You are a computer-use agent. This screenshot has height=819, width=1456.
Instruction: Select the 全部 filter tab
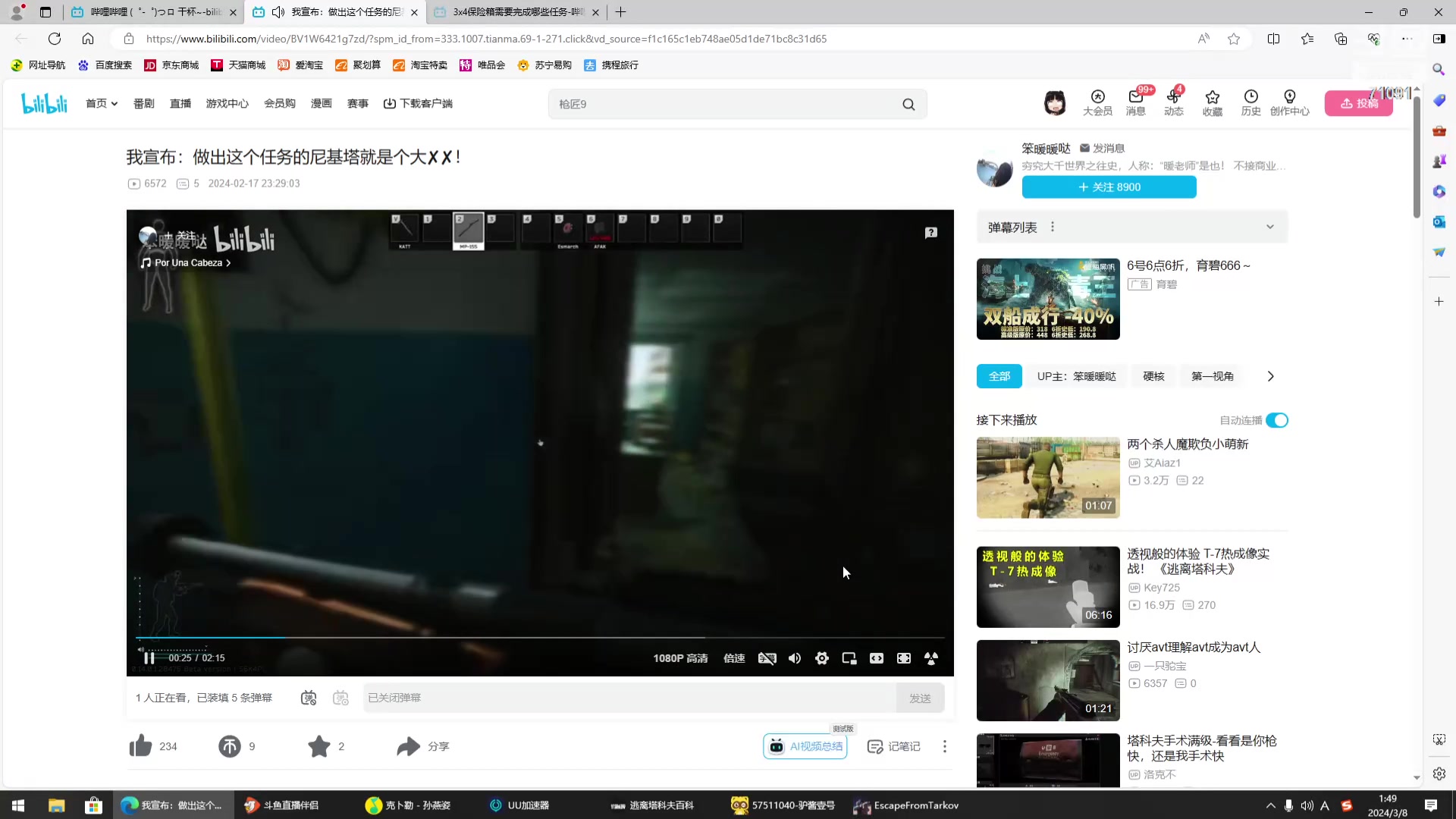(x=999, y=376)
